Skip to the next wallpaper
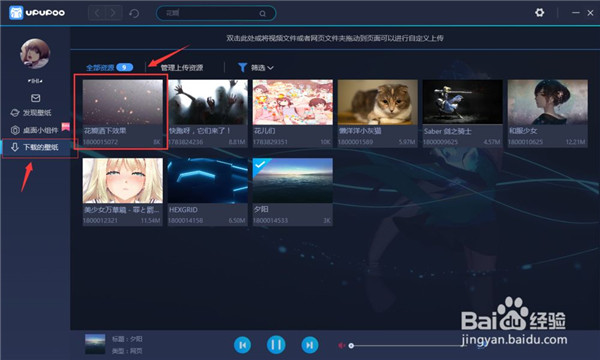This screenshot has height=360, width=600. click(x=310, y=345)
